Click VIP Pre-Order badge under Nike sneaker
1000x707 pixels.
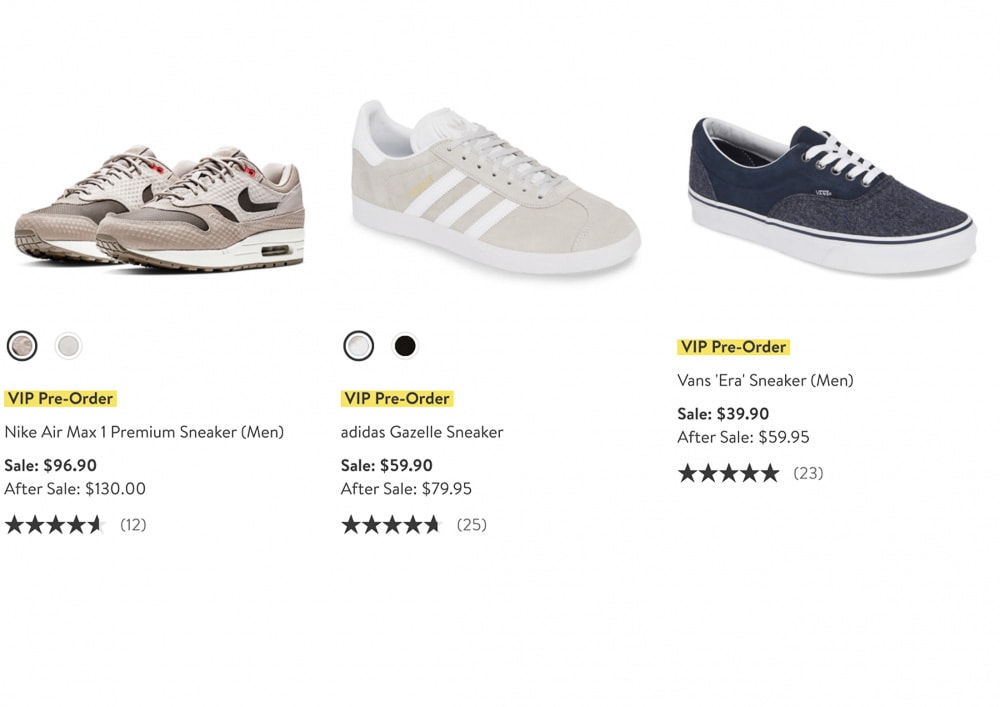[x=60, y=398]
